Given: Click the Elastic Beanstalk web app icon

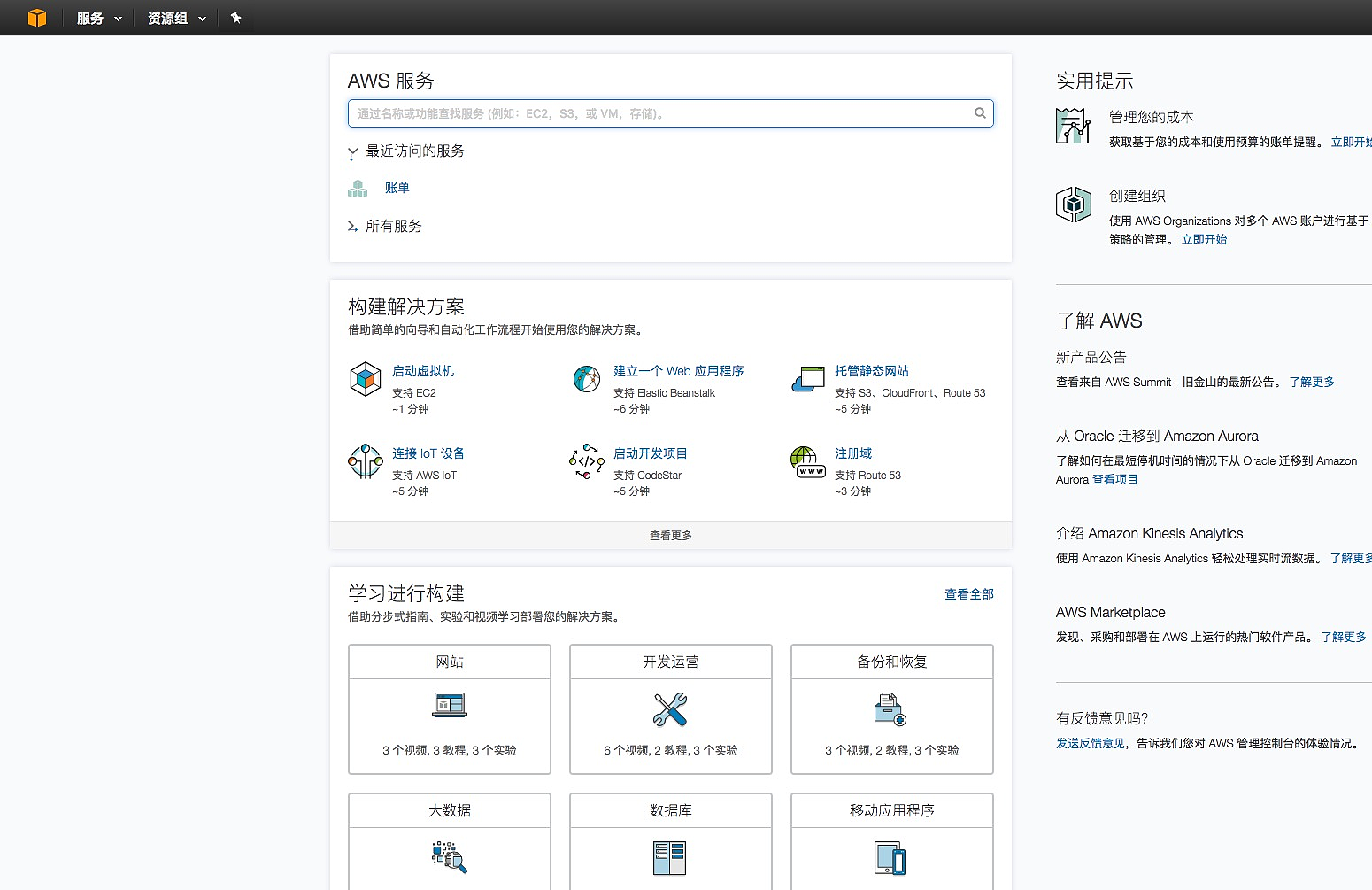Looking at the screenshot, I should 586,379.
